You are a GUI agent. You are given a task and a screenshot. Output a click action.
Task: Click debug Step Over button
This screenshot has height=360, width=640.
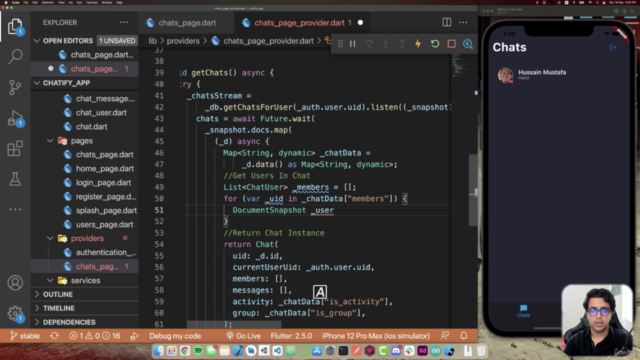pos(369,44)
